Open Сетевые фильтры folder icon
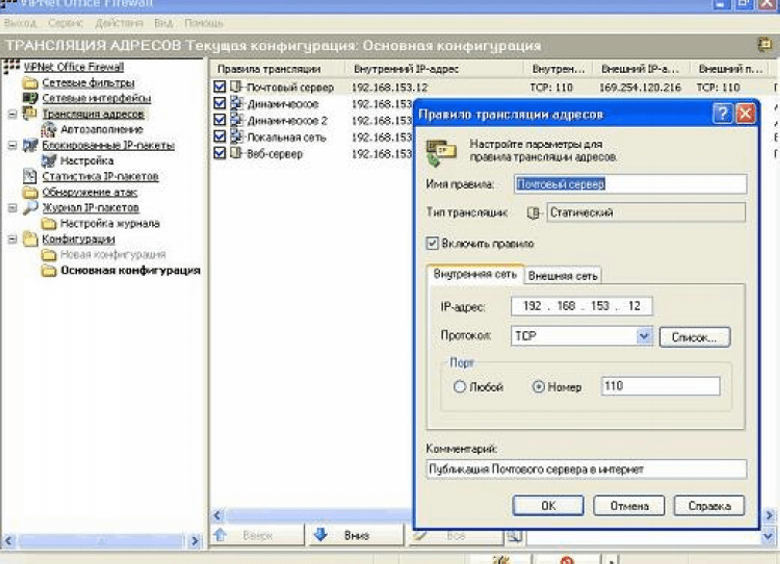The image size is (780, 564). tap(30, 83)
